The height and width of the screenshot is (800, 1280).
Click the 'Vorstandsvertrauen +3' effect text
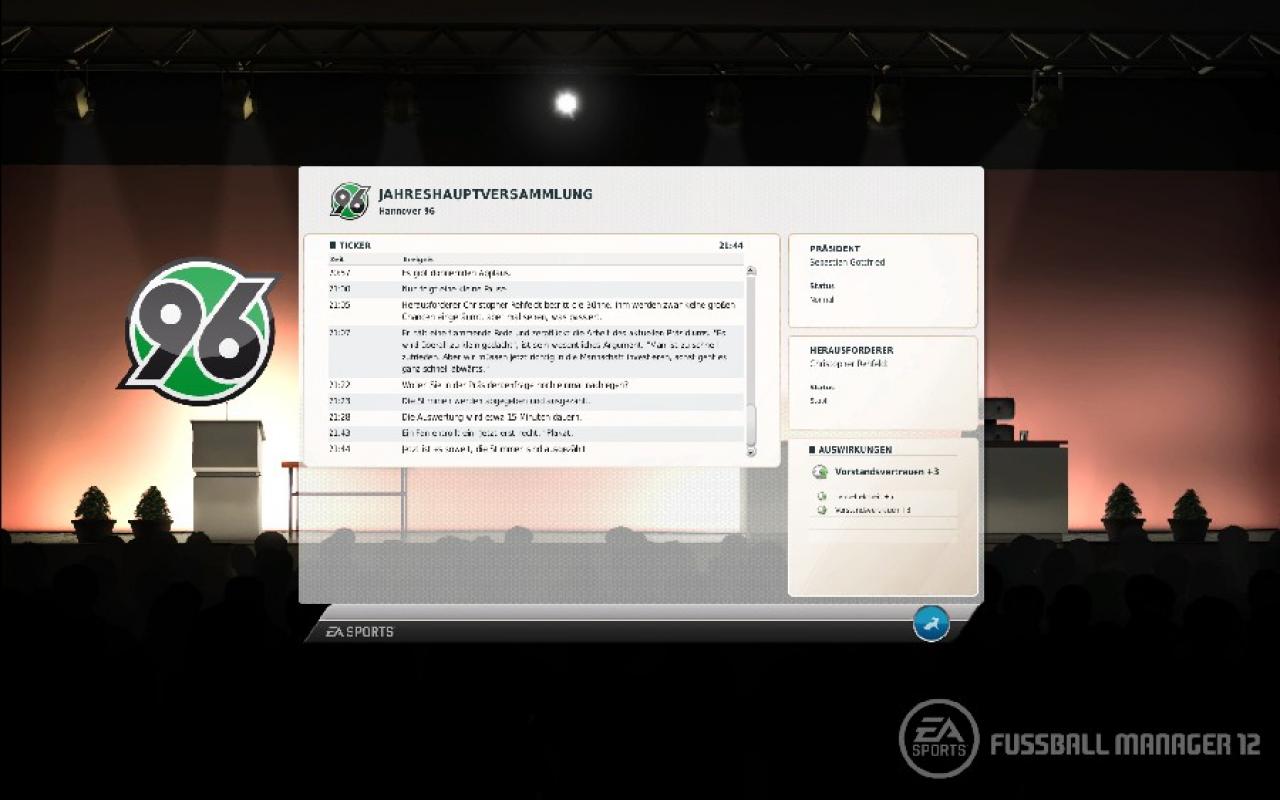click(887, 472)
